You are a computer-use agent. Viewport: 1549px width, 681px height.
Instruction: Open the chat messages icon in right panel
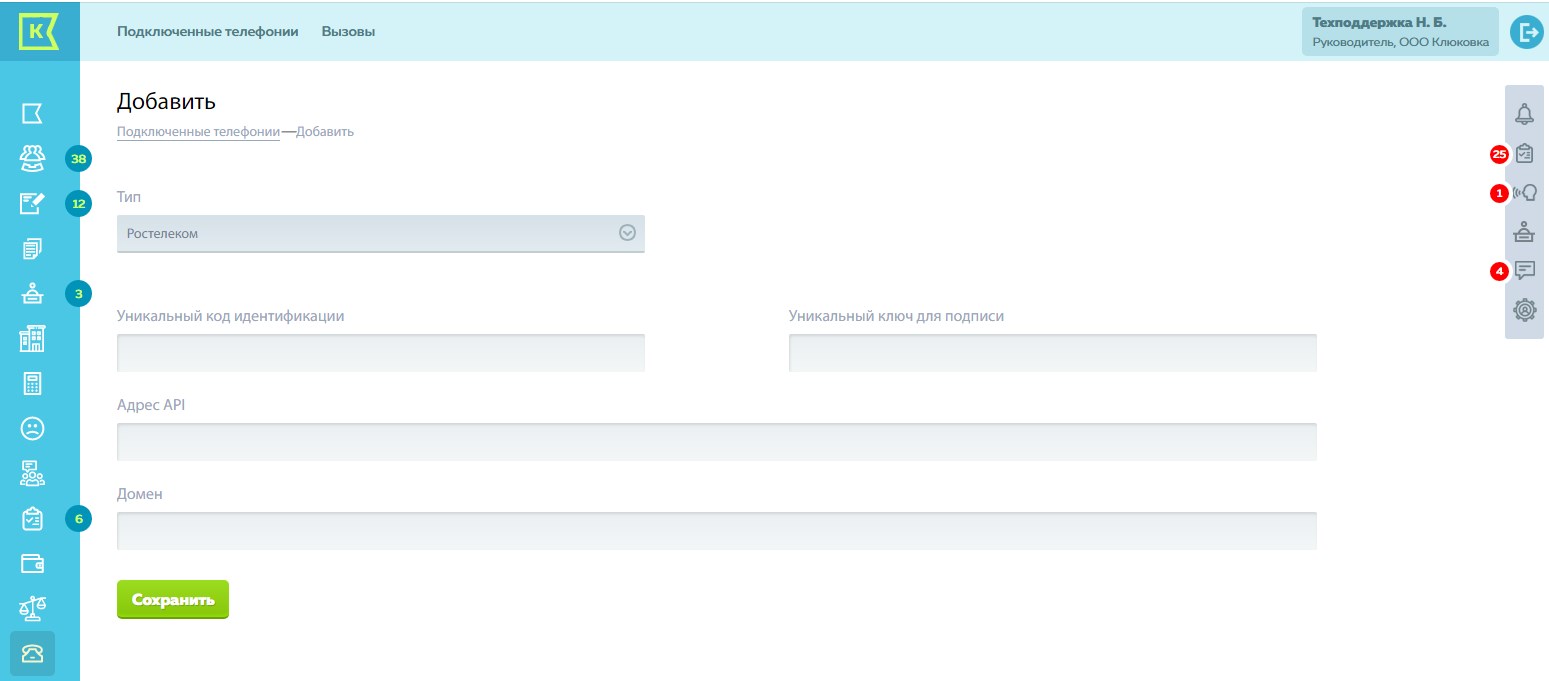click(x=1524, y=270)
